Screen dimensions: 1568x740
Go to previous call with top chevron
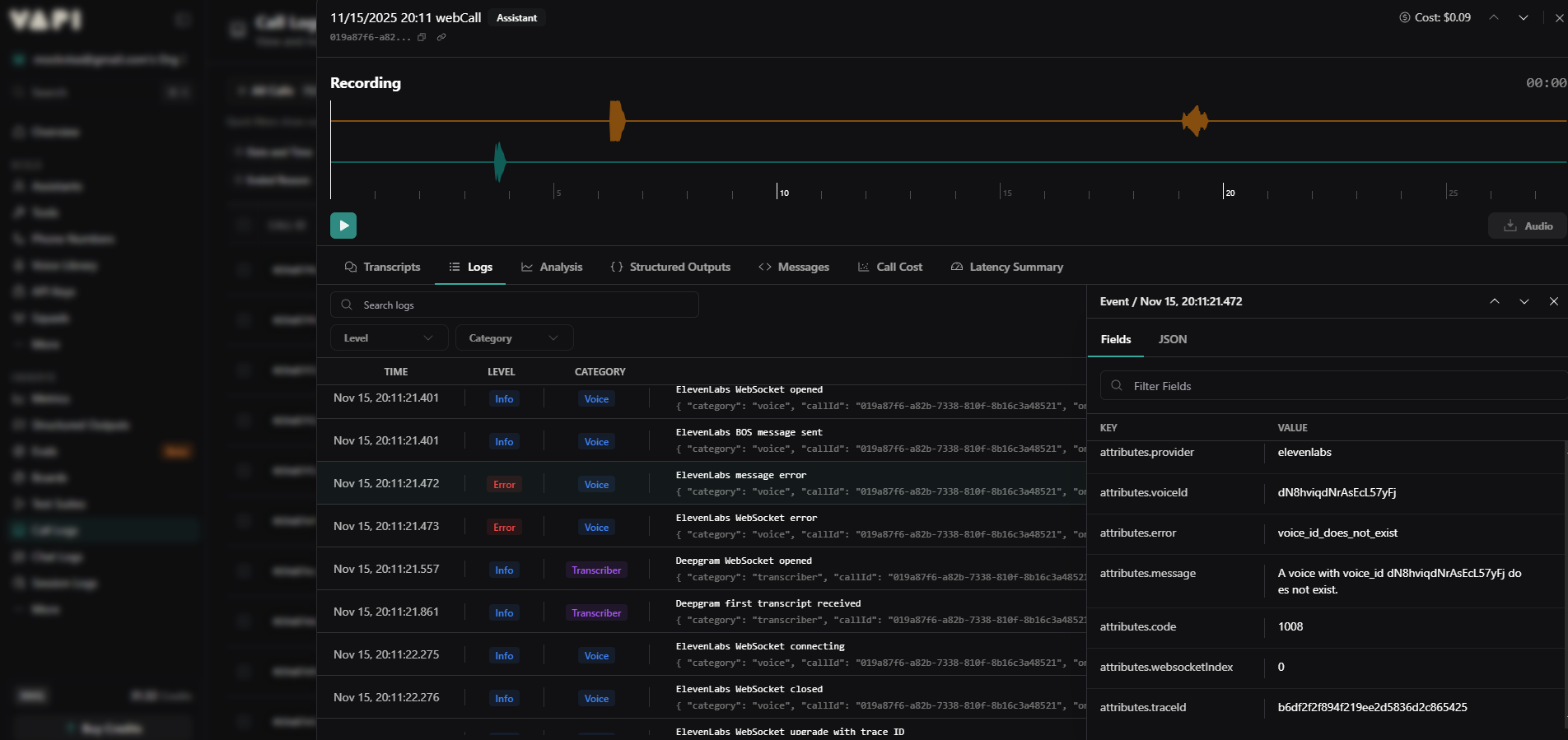click(x=1494, y=17)
